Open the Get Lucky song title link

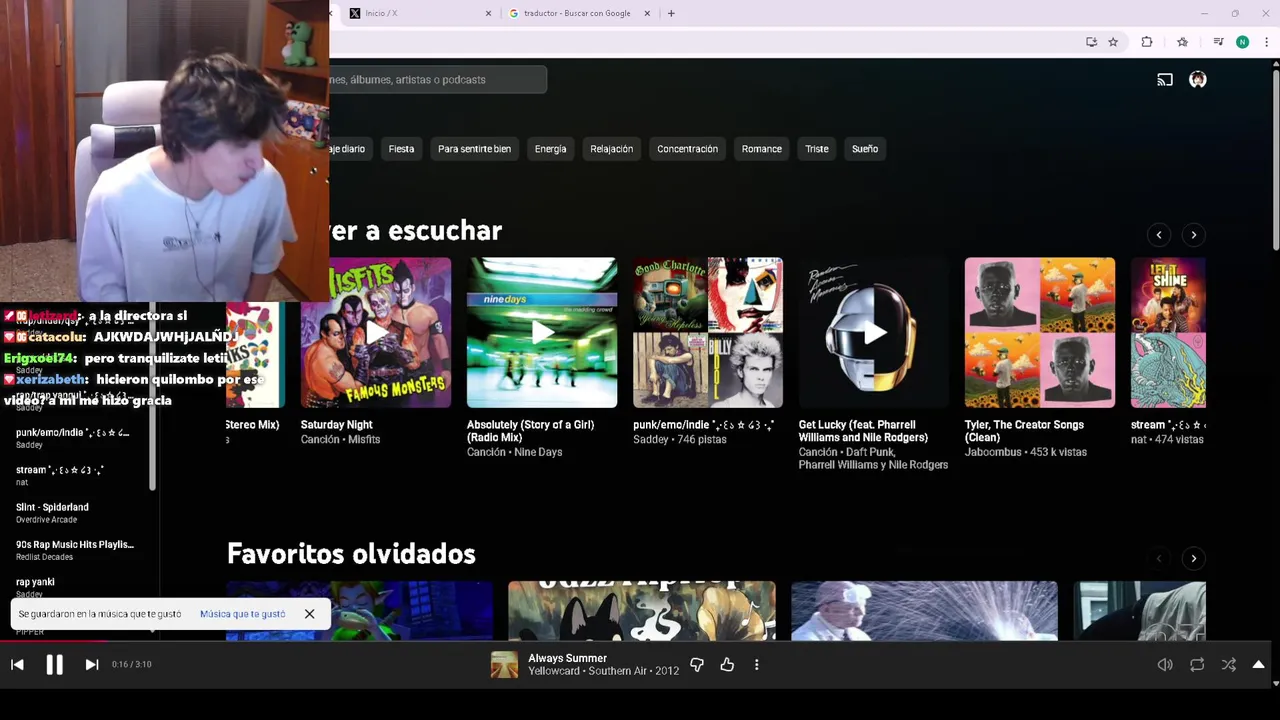[x=863, y=431]
